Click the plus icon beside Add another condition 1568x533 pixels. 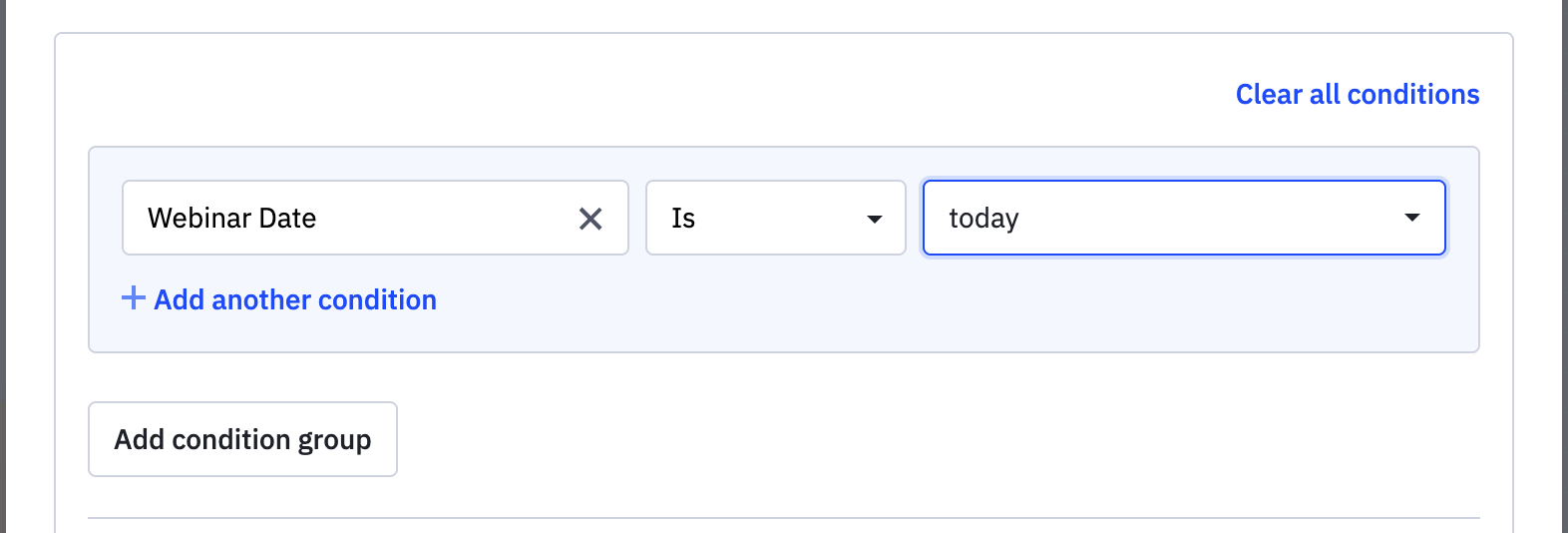click(133, 298)
